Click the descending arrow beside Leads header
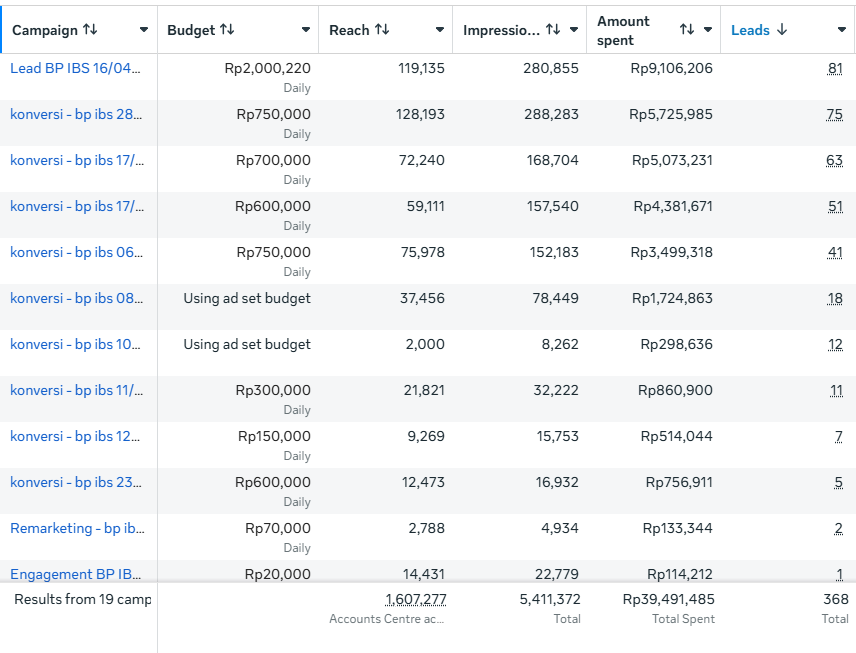 [782, 30]
